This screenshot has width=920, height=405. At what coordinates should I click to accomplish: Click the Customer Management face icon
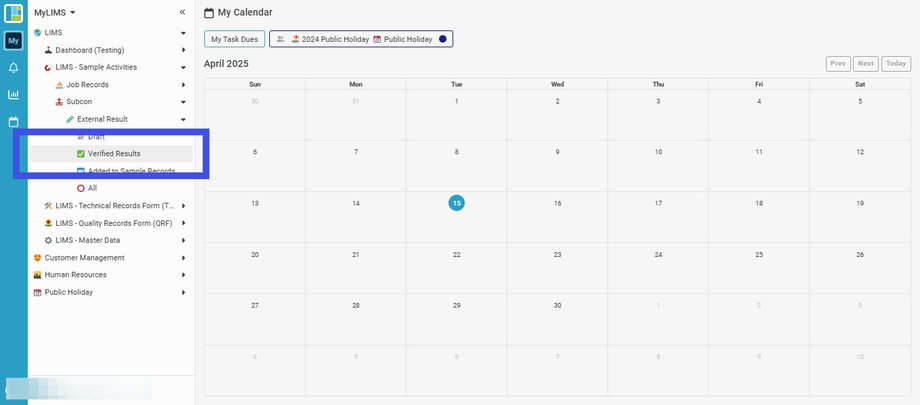(38, 258)
